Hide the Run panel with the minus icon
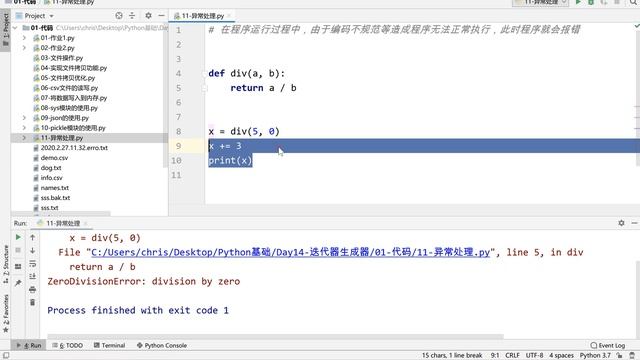The image size is (640, 360). click(634, 223)
